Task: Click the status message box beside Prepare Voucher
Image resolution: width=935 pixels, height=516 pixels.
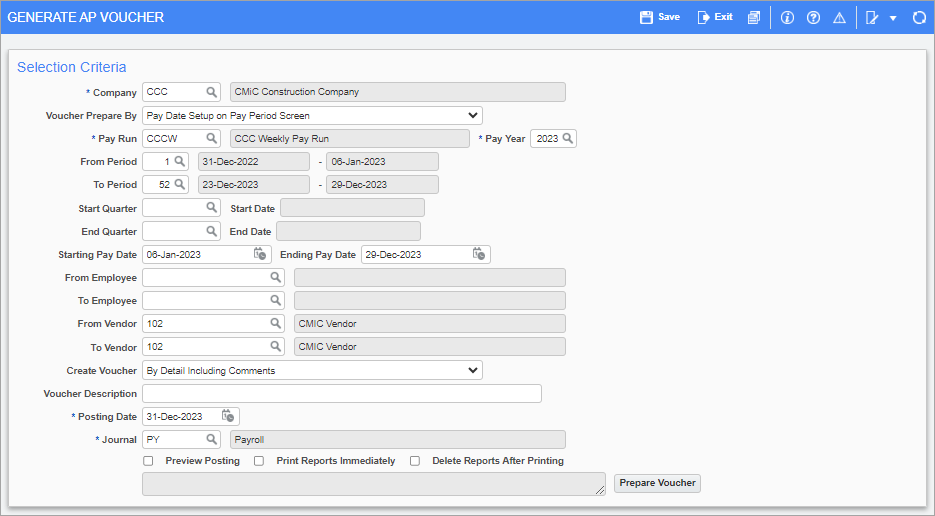Action: [x=374, y=484]
